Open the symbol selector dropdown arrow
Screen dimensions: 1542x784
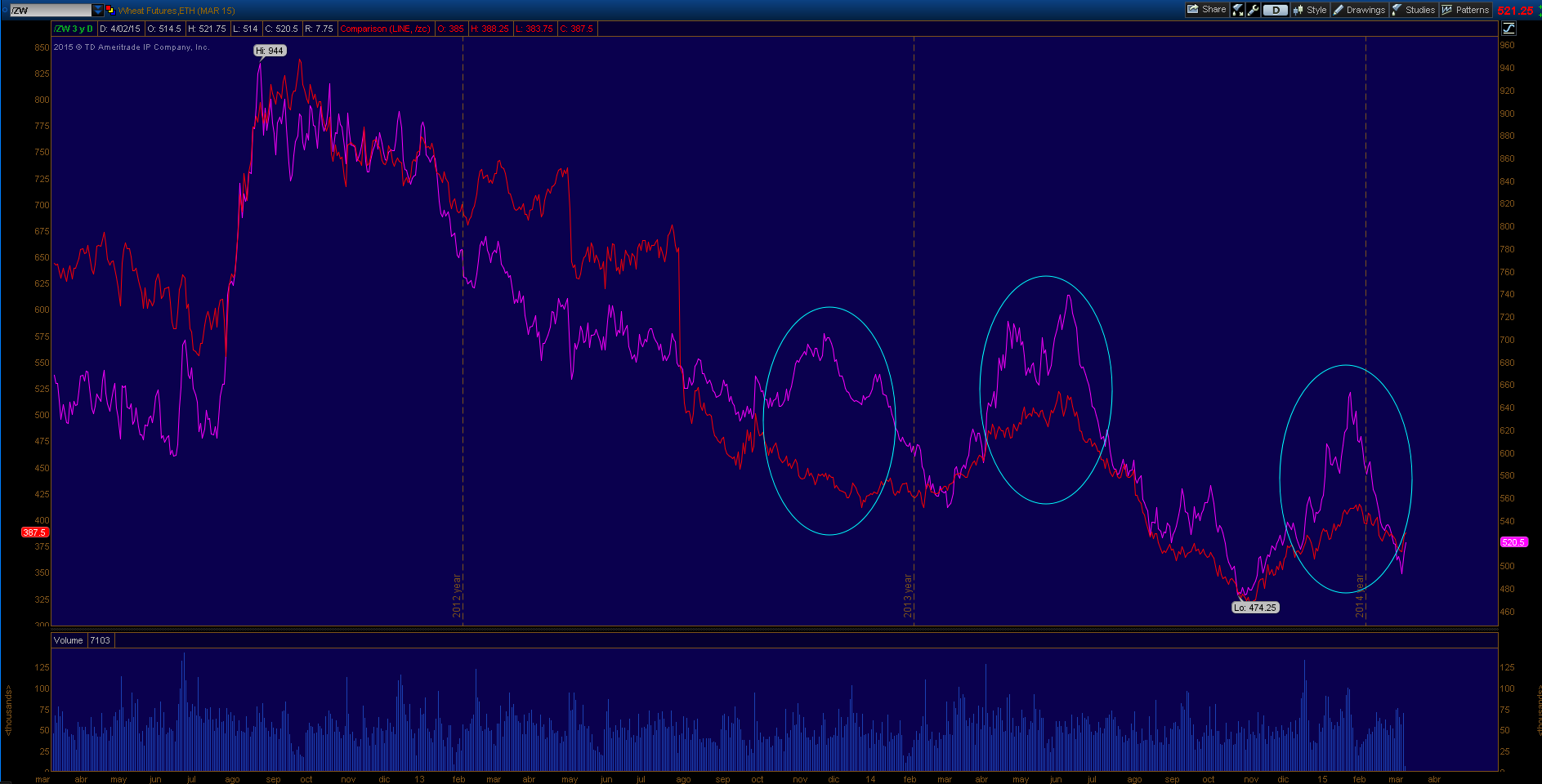pyautogui.click(x=98, y=11)
